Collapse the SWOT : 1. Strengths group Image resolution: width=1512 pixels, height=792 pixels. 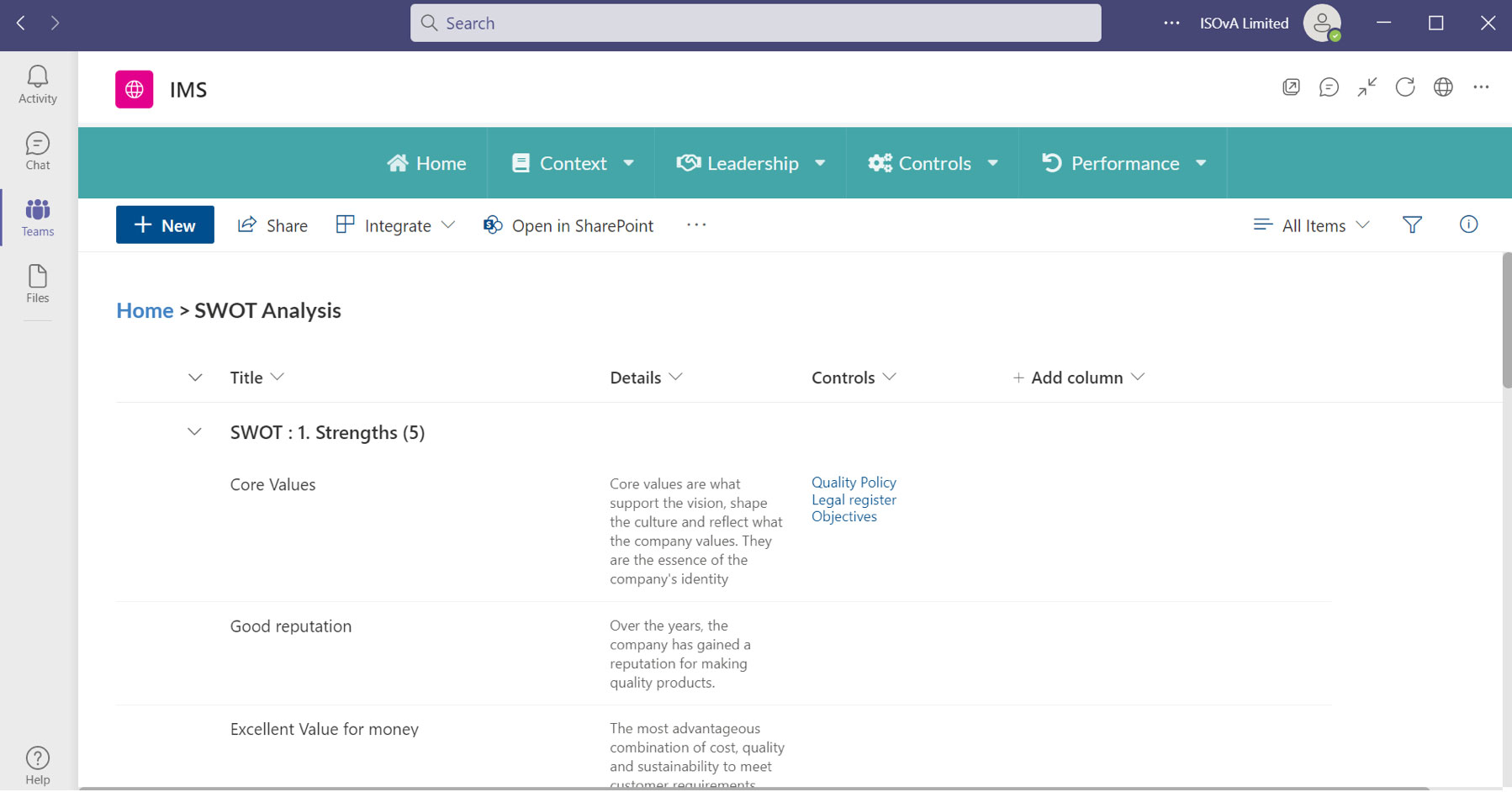[x=194, y=431]
